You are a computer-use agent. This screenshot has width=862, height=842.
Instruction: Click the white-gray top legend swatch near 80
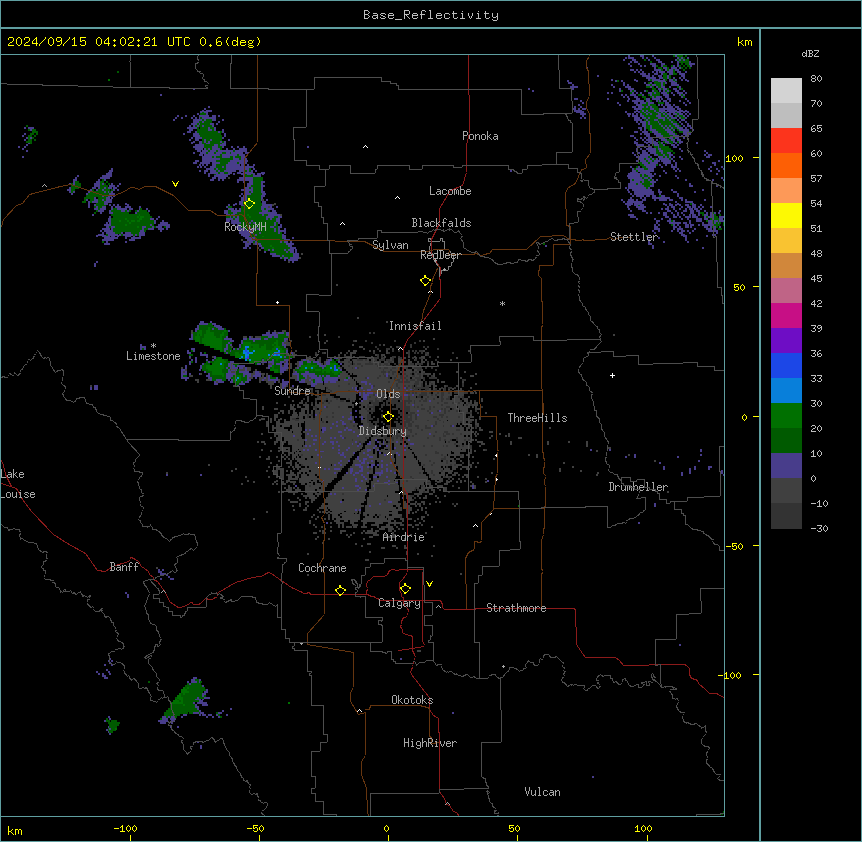pos(786,91)
